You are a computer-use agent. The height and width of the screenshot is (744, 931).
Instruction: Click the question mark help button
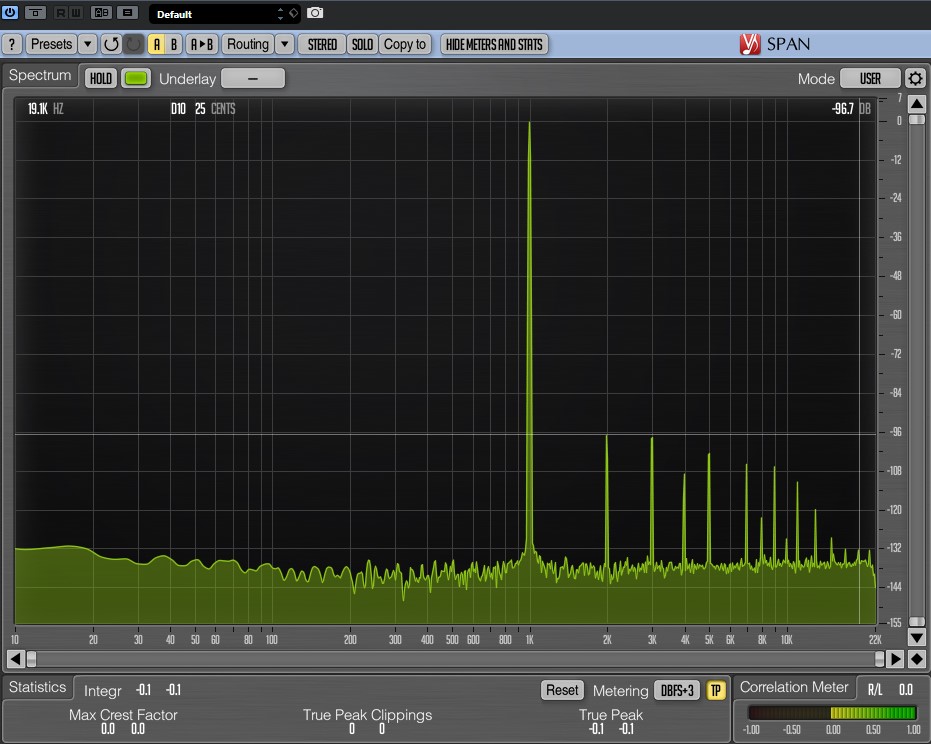(x=12, y=44)
